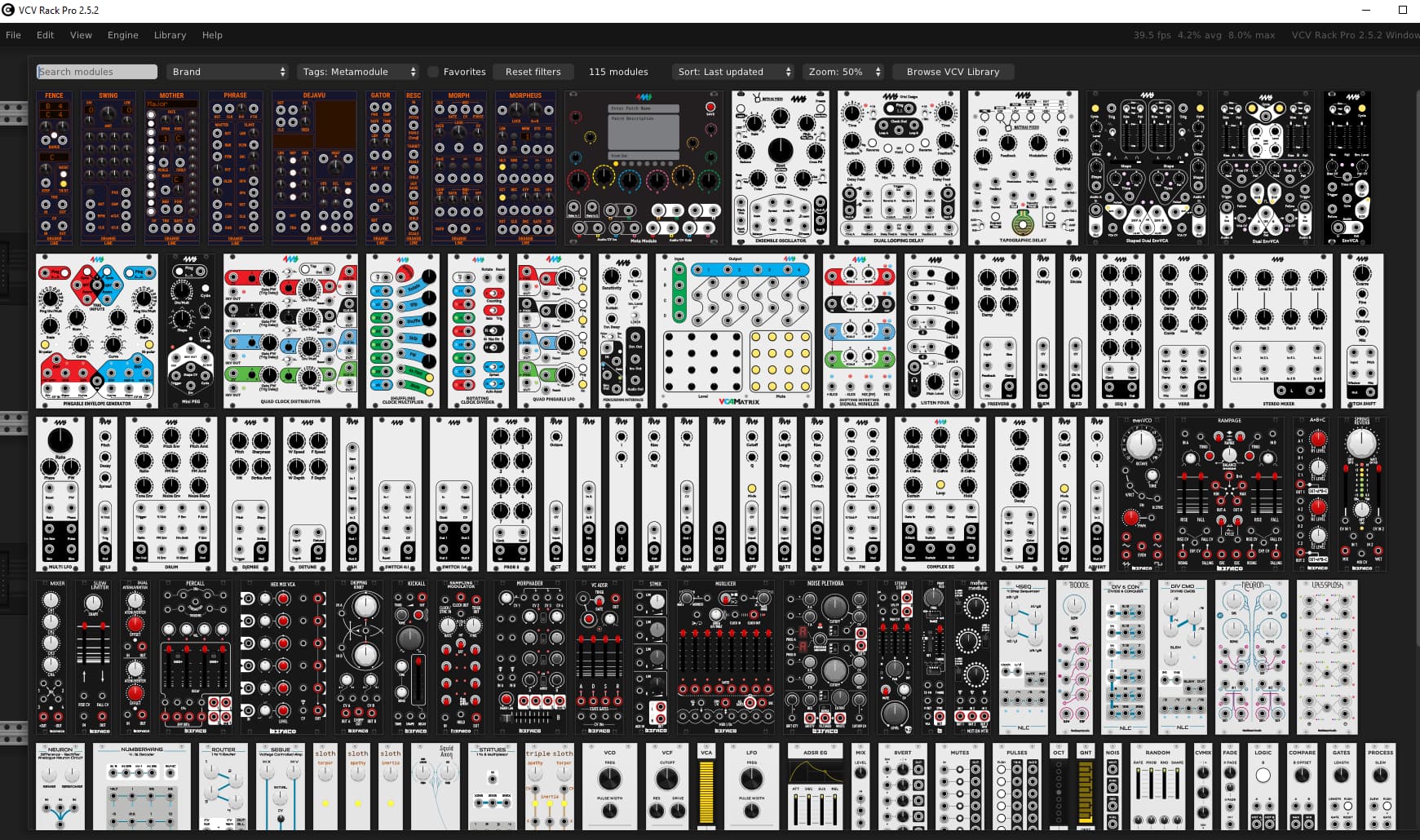Choose the Dual Looping Delay module
This screenshot has width=1420, height=840.
click(897, 167)
